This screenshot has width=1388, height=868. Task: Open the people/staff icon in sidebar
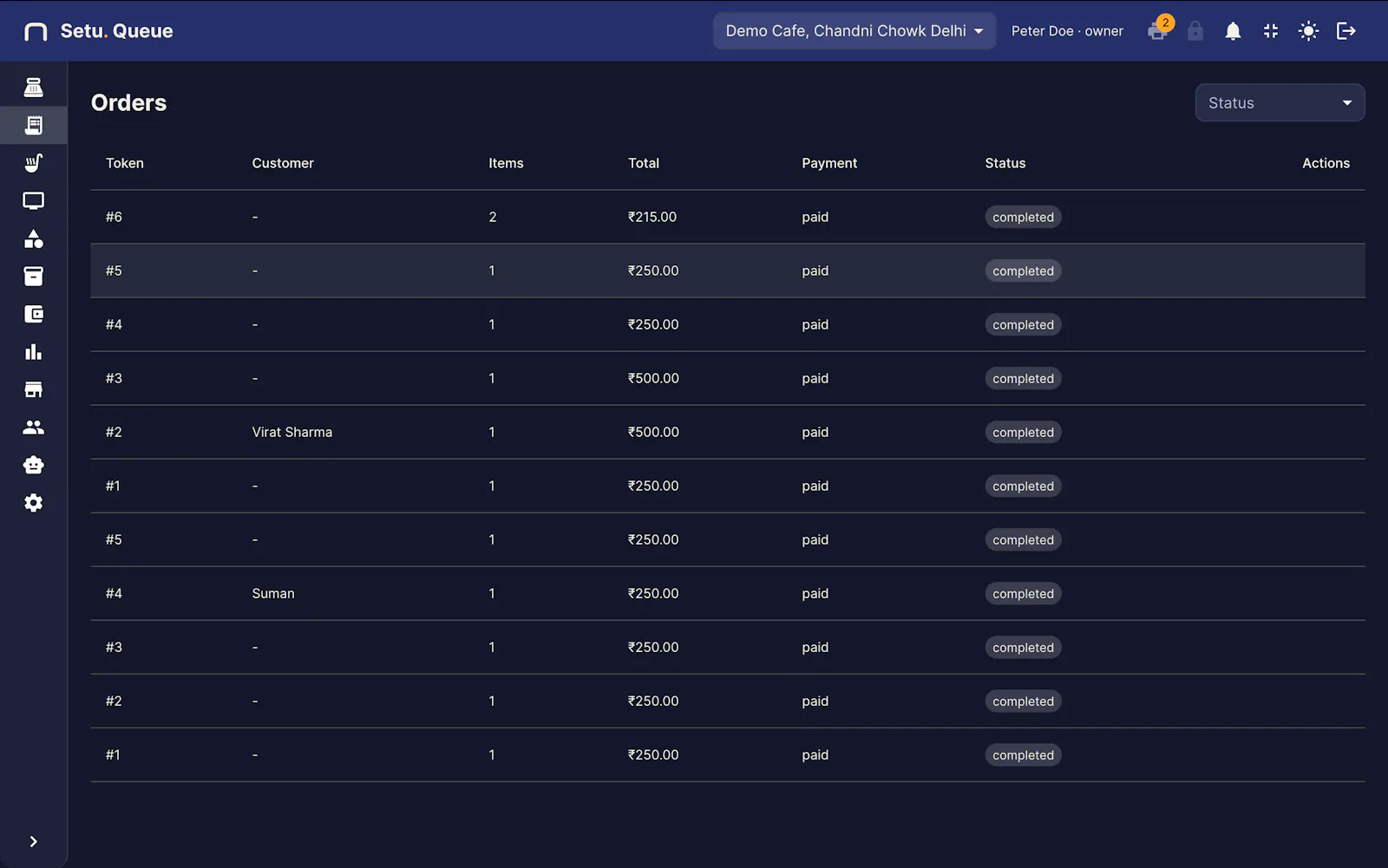click(x=33, y=427)
